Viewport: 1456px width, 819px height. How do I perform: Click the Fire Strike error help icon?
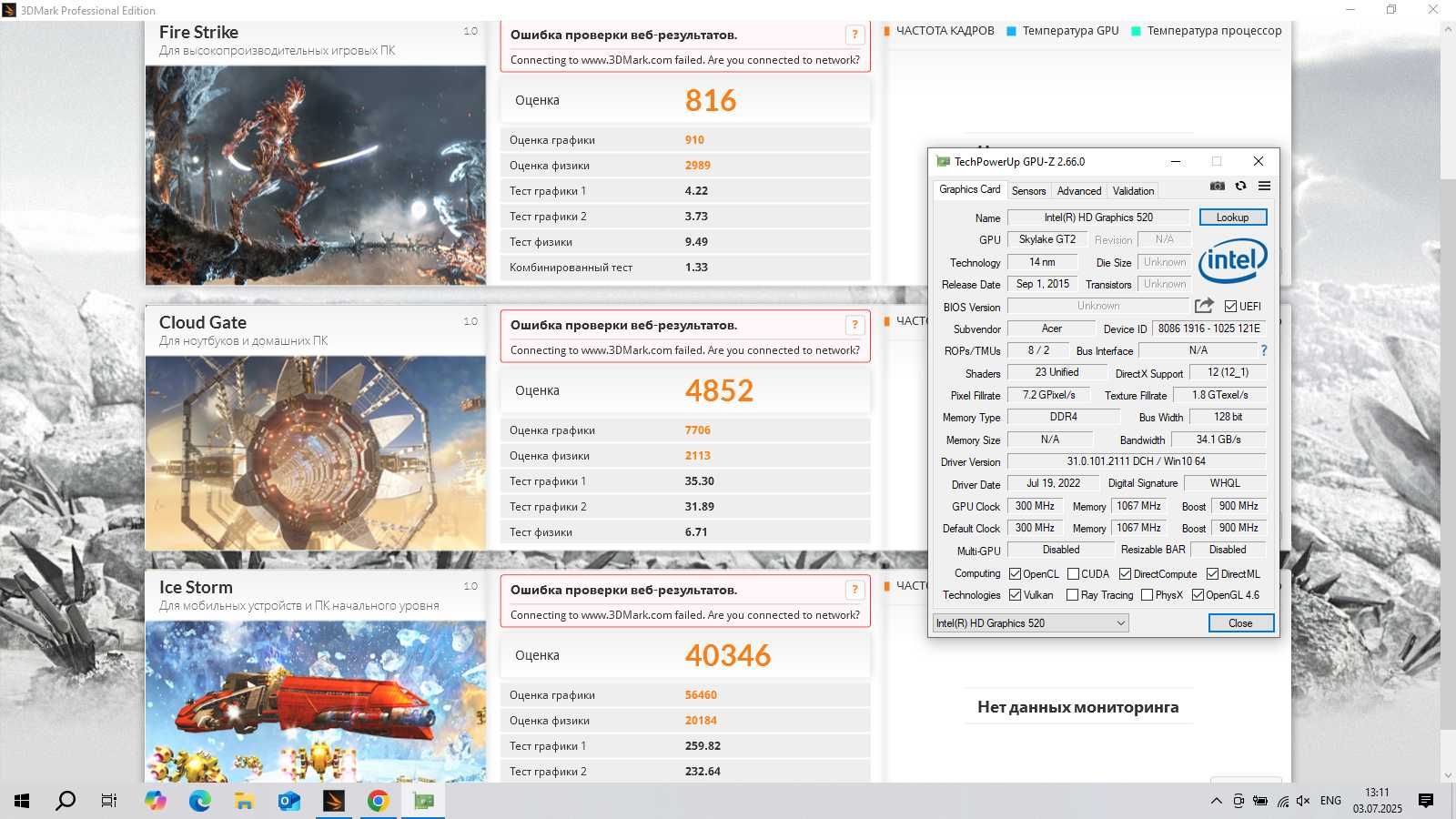coord(854,35)
